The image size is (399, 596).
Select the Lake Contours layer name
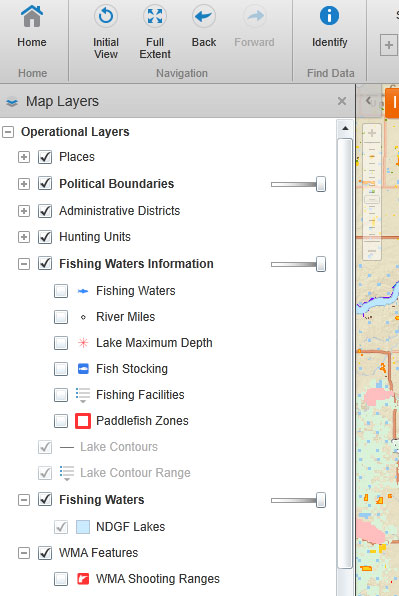(x=119, y=447)
